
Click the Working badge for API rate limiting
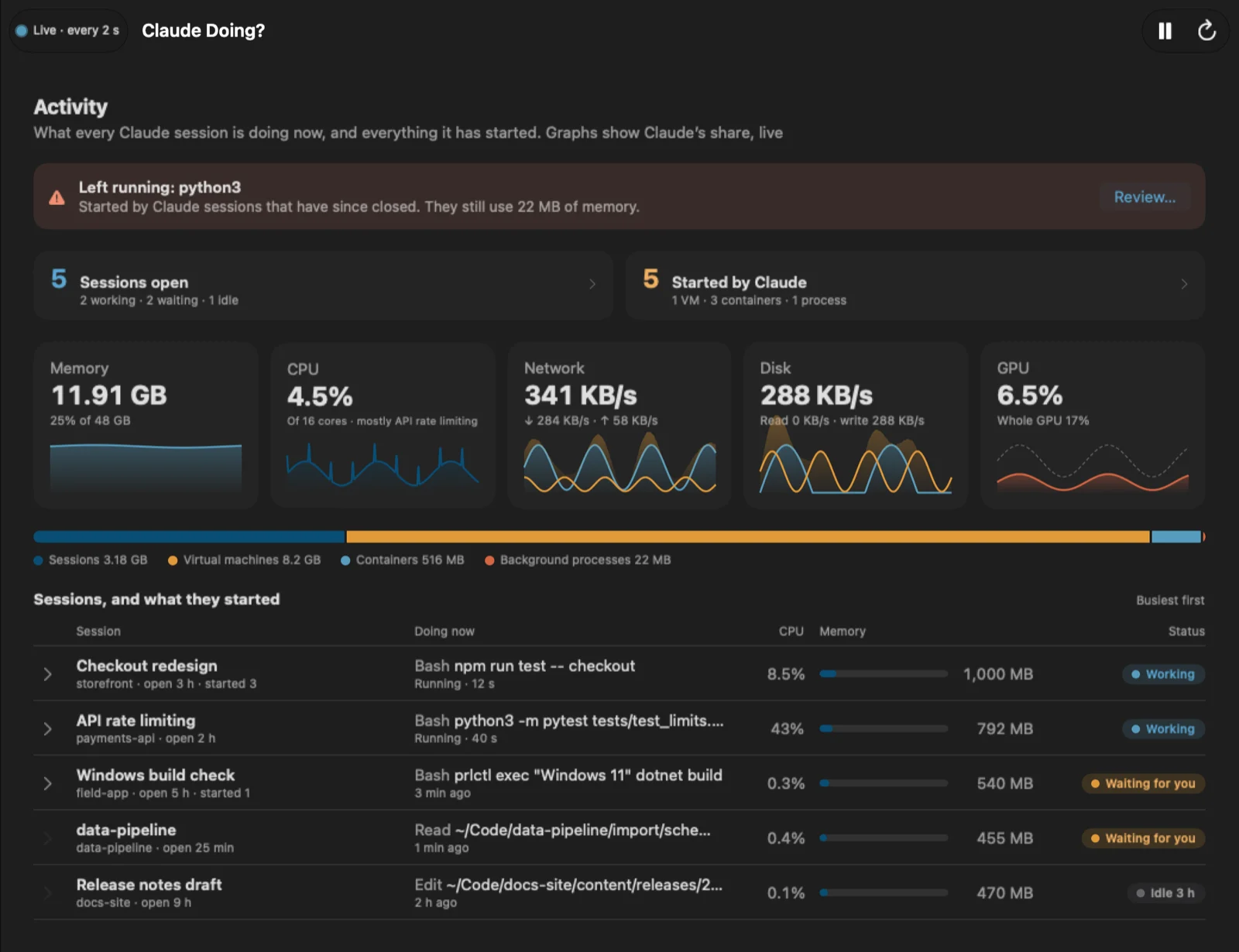tap(1163, 728)
